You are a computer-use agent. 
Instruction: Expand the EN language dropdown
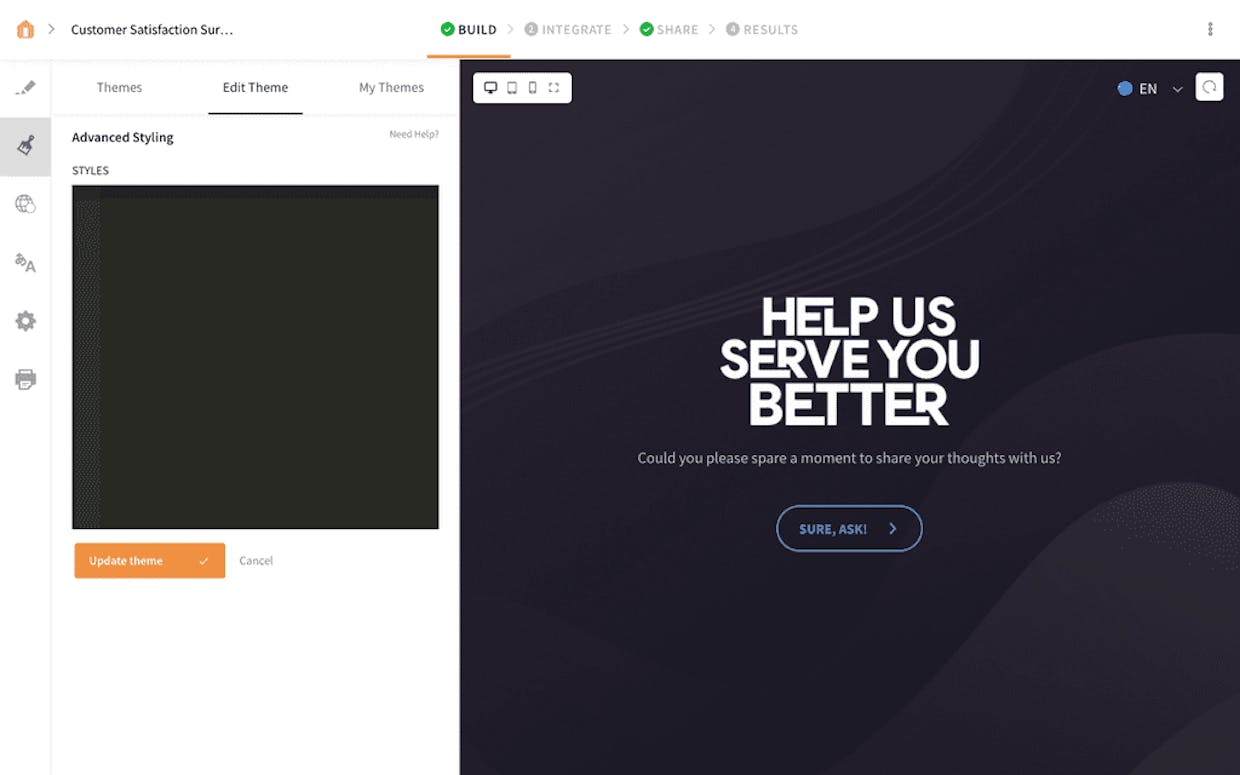(x=1150, y=88)
